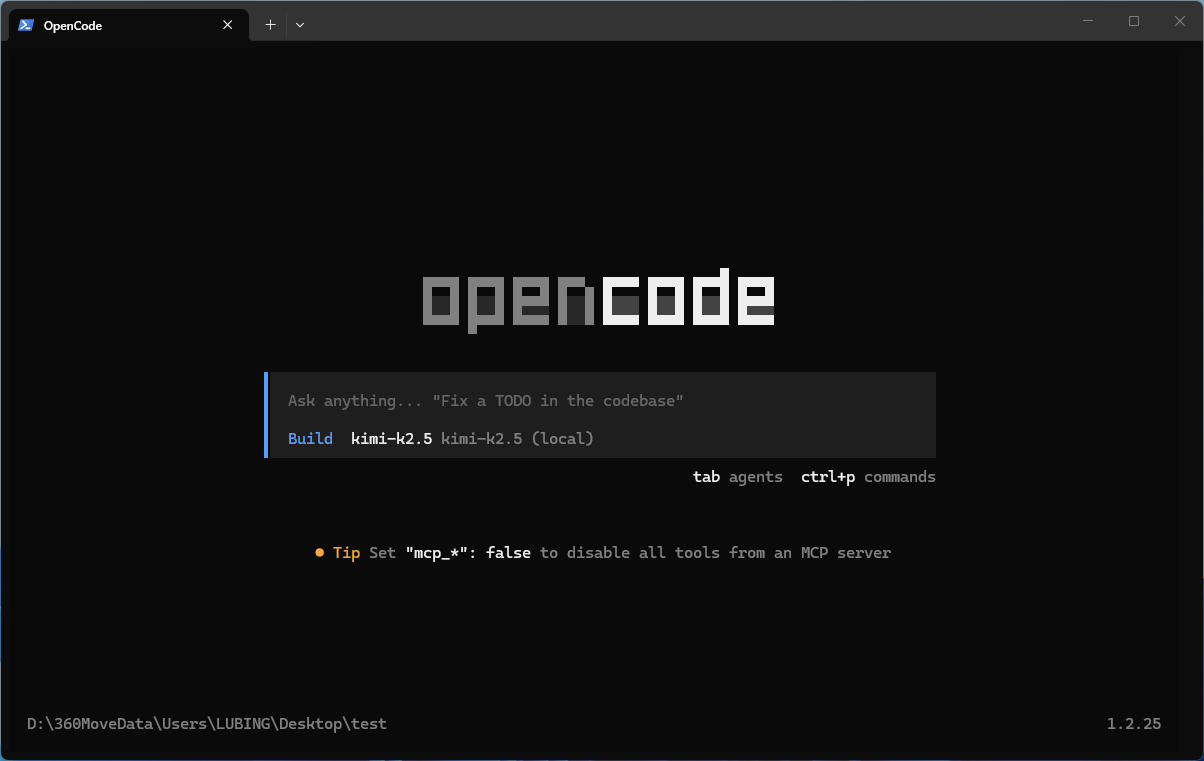Expand the new tab profile dropdown
The image size is (1204, 761).
pyautogui.click(x=300, y=25)
